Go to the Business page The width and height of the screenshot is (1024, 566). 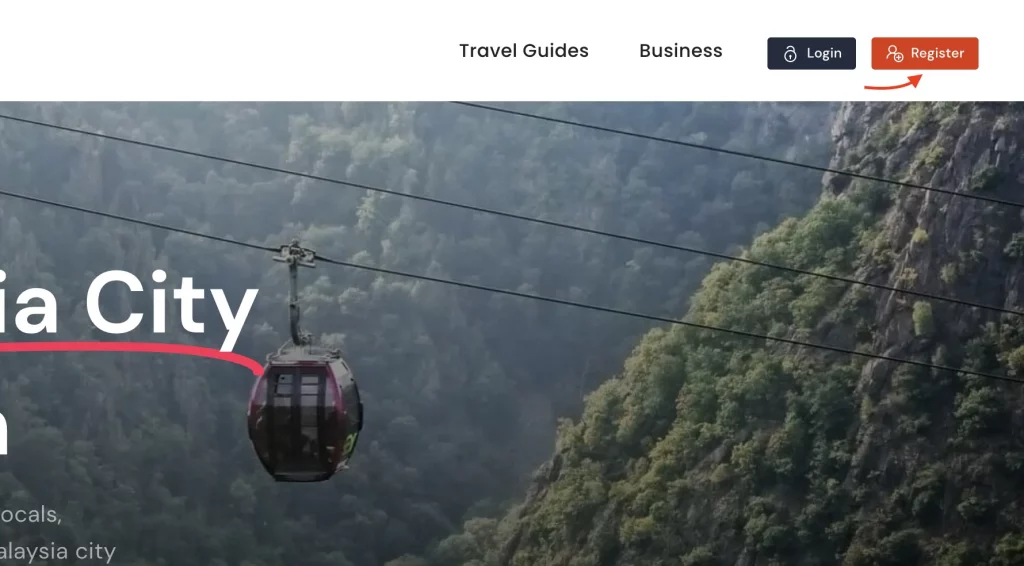[680, 51]
